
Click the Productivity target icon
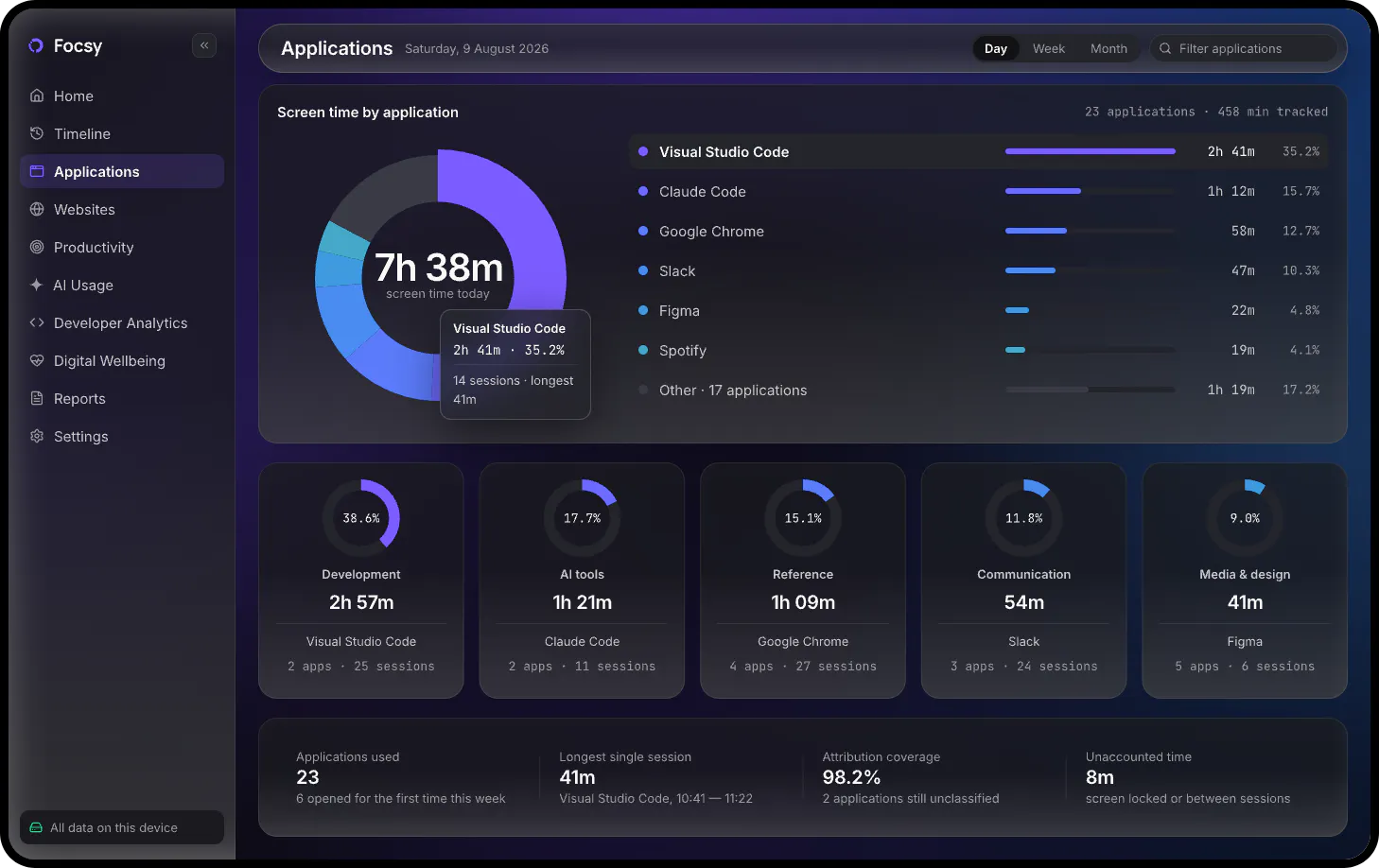[x=37, y=247]
